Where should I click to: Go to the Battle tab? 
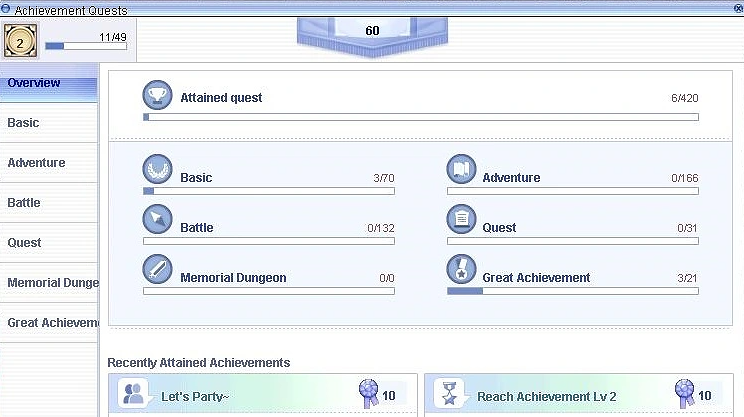pos(48,203)
